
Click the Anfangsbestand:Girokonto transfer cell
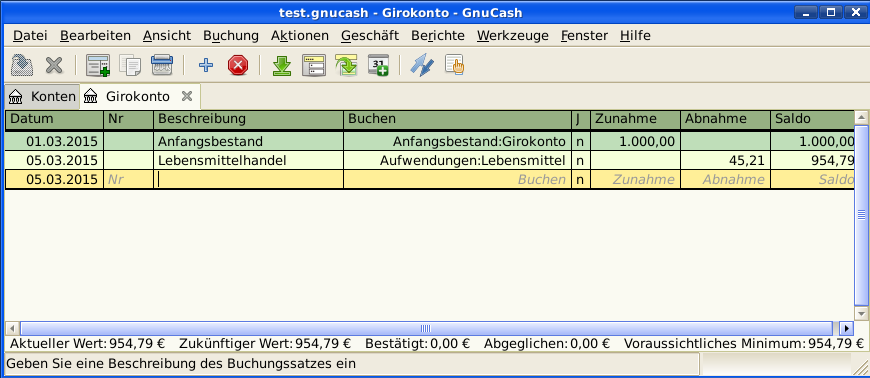coord(458,142)
